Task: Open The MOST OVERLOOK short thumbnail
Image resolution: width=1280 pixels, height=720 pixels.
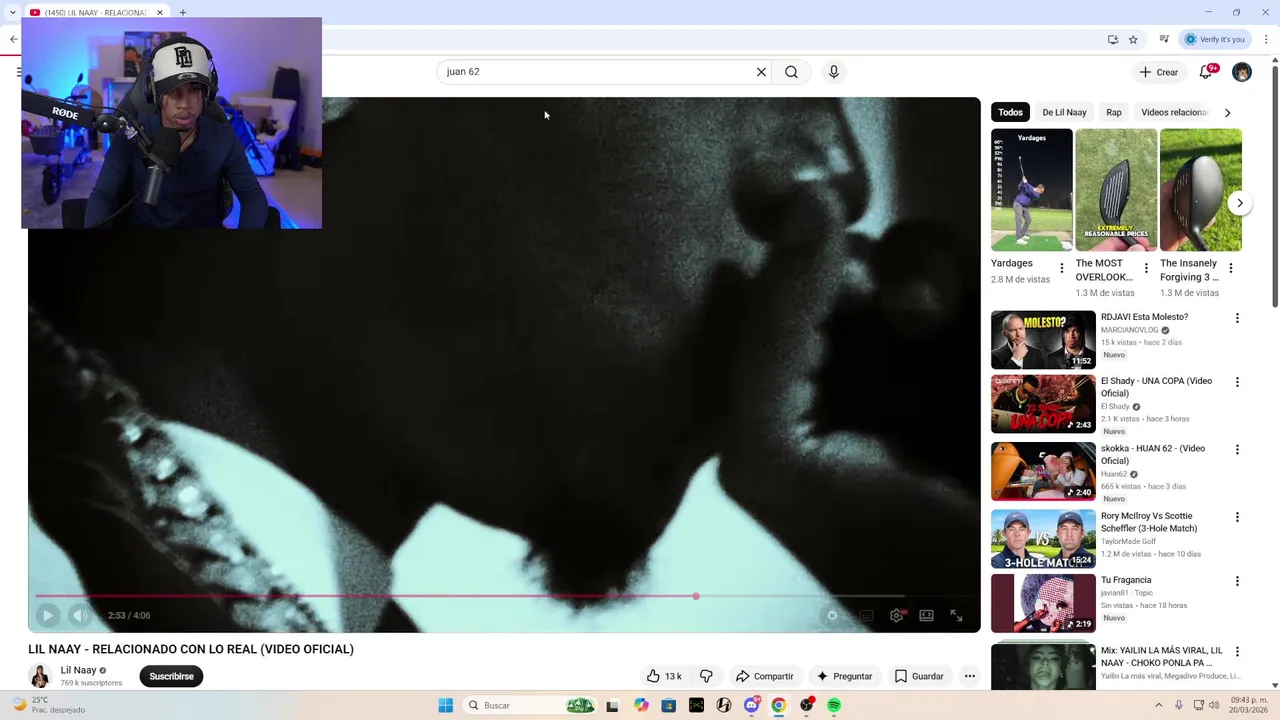Action: point(1116,190)
